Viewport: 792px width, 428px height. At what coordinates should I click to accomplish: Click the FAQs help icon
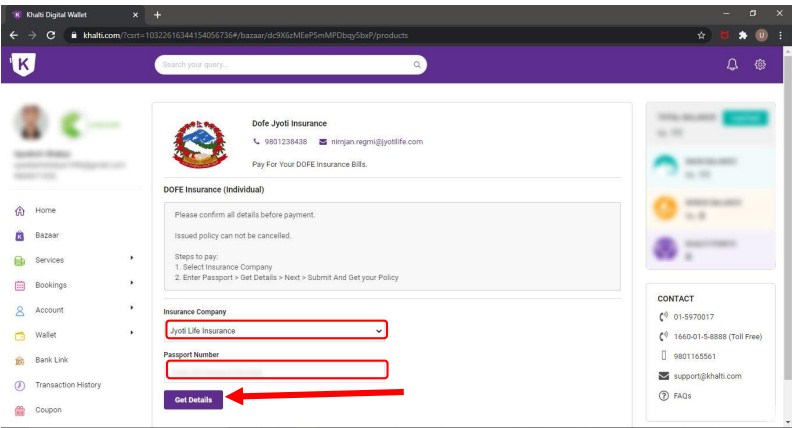click(663, 396)
